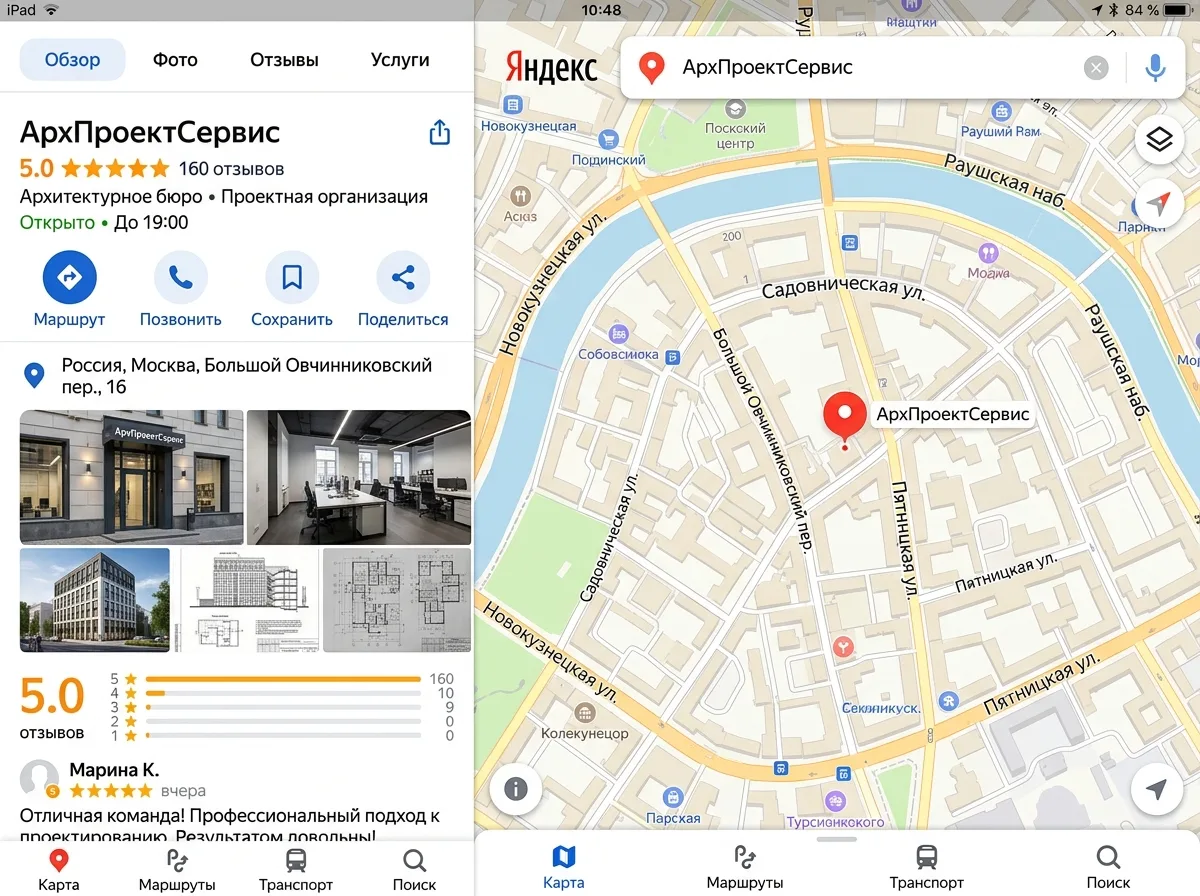Tap the info button on the map

(x=516, y=789)
